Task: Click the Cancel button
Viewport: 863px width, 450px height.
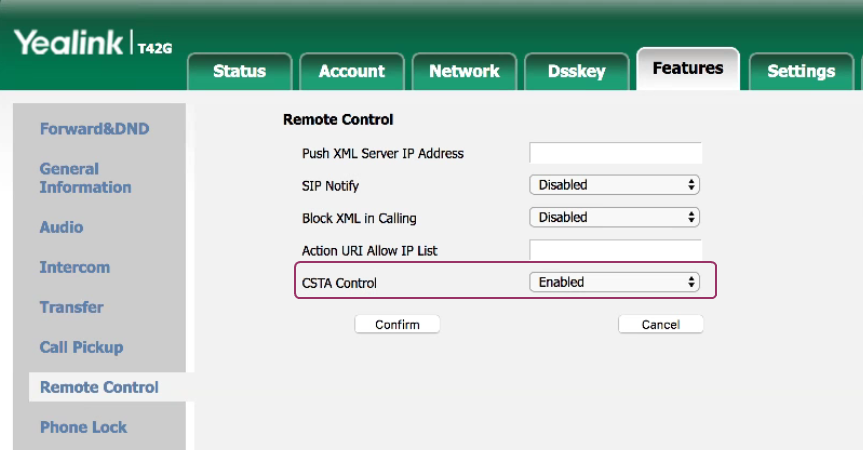Action: pyautogui.click(x=660, y=325)
